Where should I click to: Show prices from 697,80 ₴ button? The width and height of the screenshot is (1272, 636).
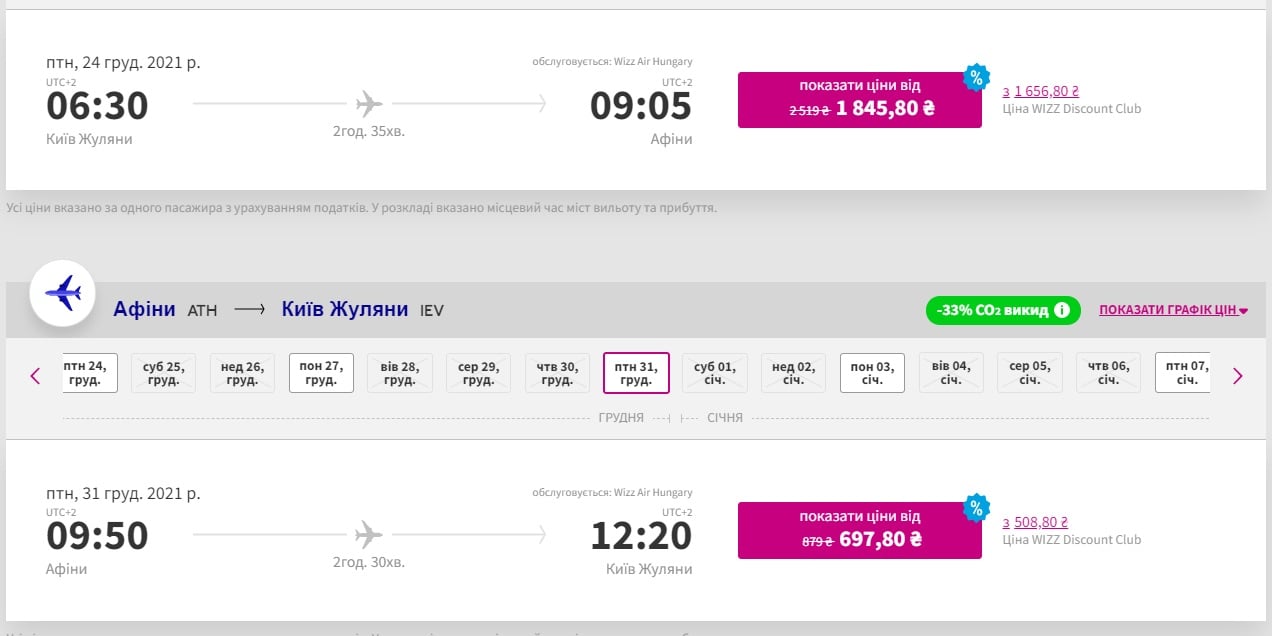tap(859, 530)
